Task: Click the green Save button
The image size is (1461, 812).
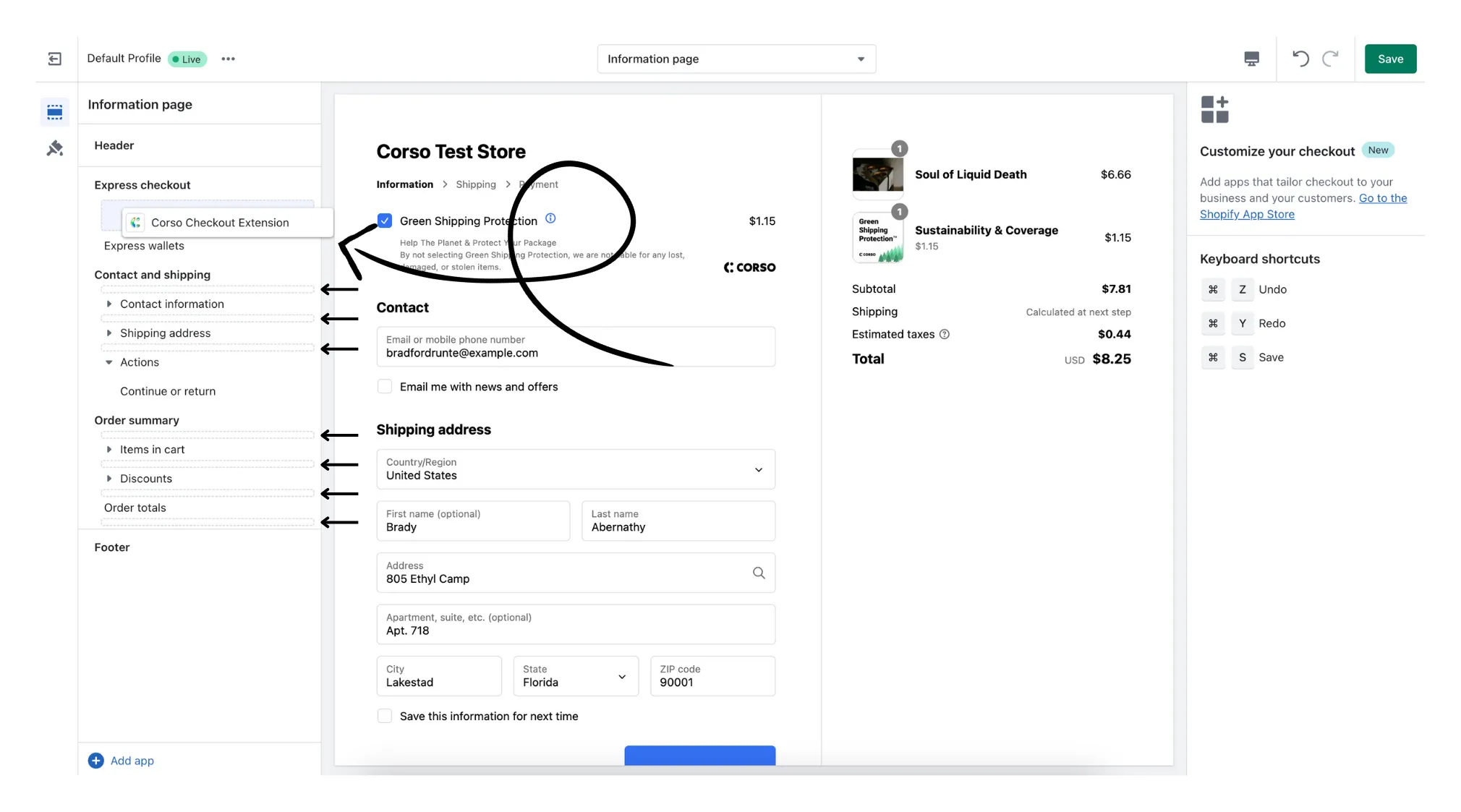Action: tap(1390, 59)
